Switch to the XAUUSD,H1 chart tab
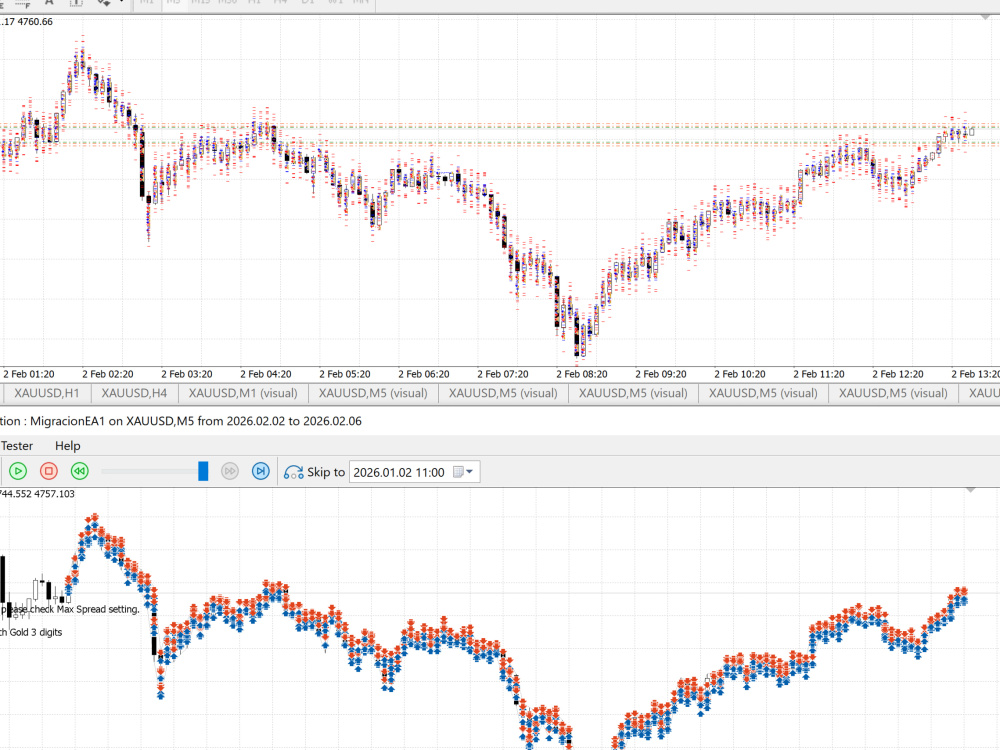 [47, 393]
